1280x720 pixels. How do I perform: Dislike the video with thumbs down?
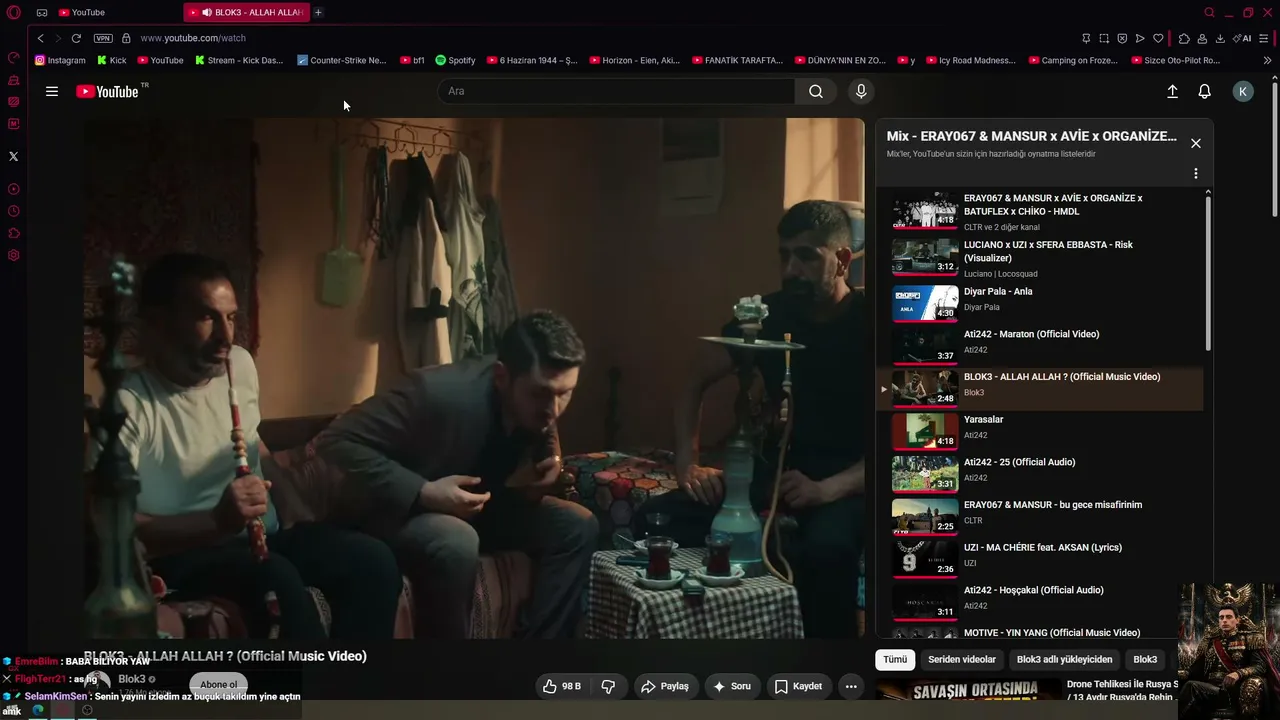tap(608, 686)
